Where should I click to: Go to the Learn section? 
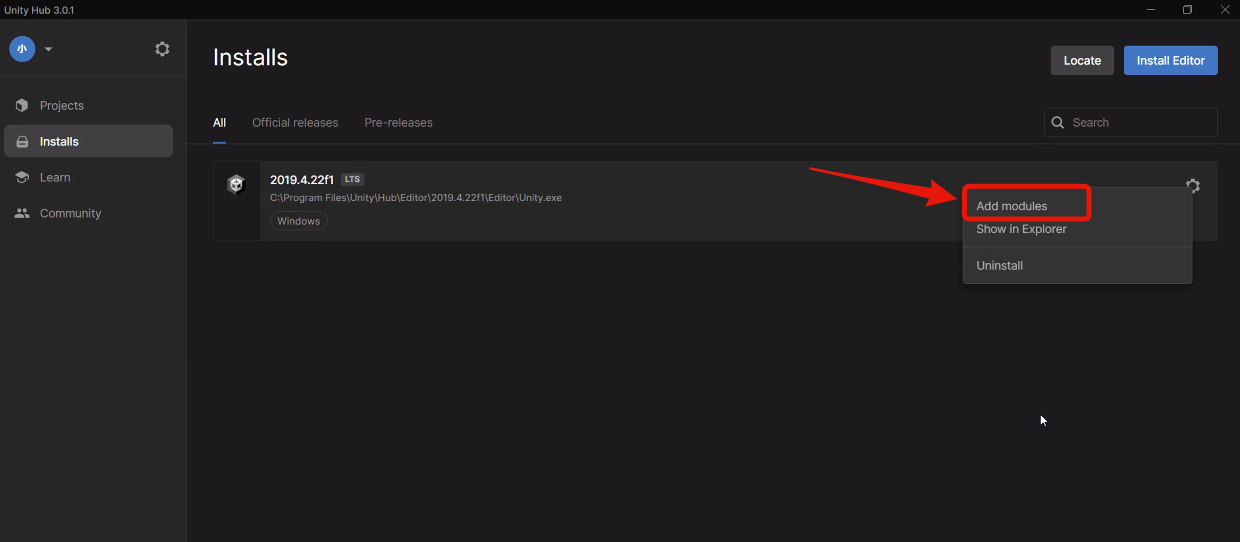[x=88, y=177]
